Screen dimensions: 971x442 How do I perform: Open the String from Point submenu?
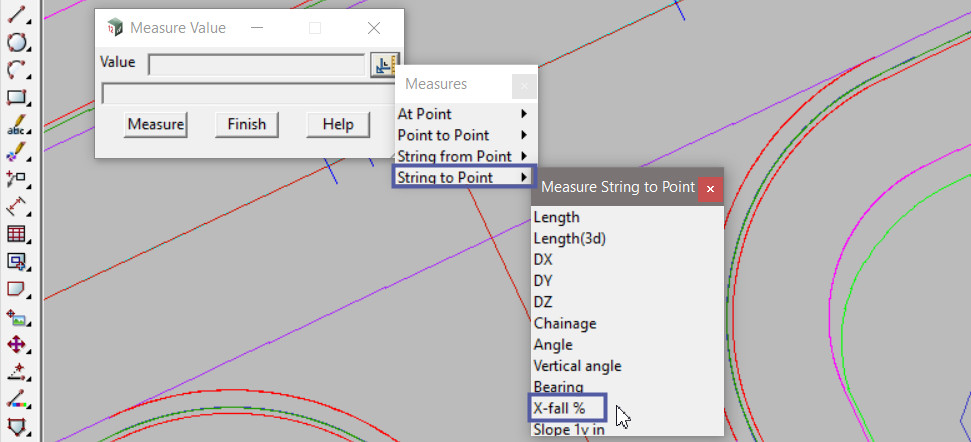[464, 156]
